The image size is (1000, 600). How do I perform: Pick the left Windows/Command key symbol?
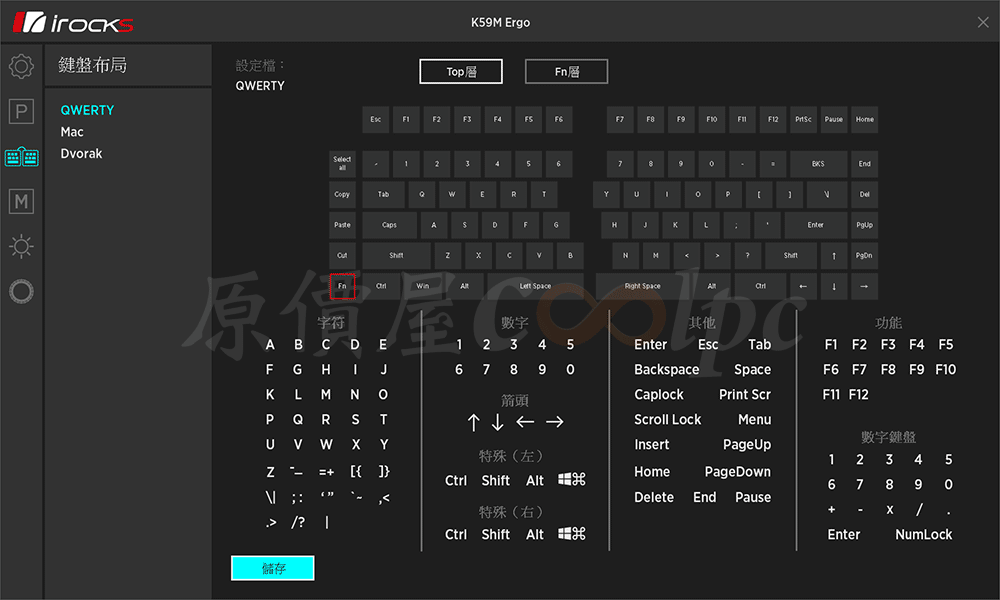coord(572,480)
